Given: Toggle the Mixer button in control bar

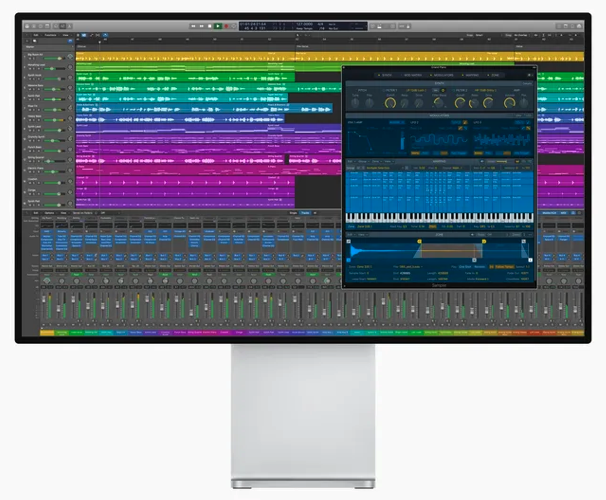Looking at the screenshot, I should (63, 26).
